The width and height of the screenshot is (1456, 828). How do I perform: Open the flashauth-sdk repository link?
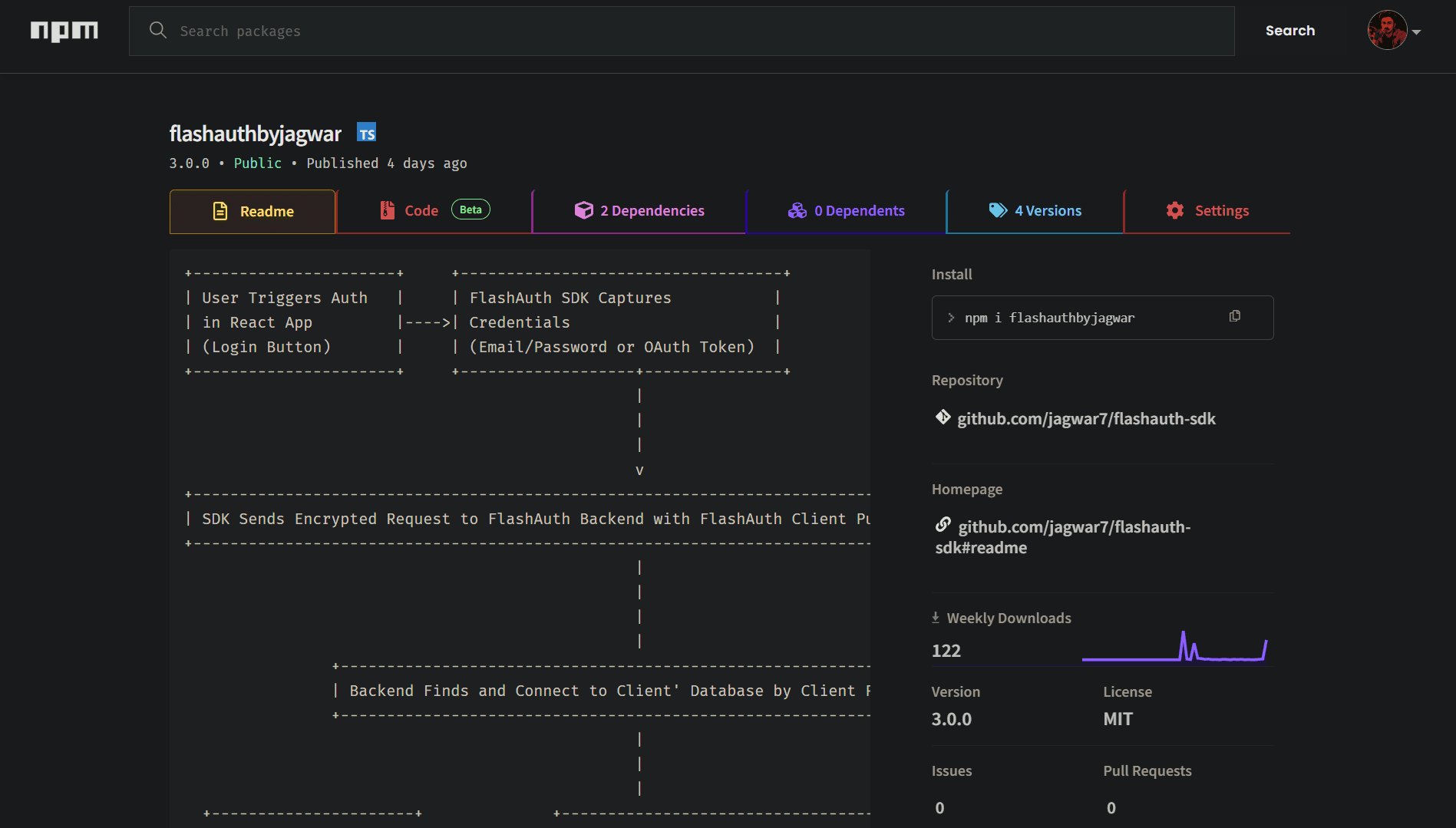(1086, 418)
